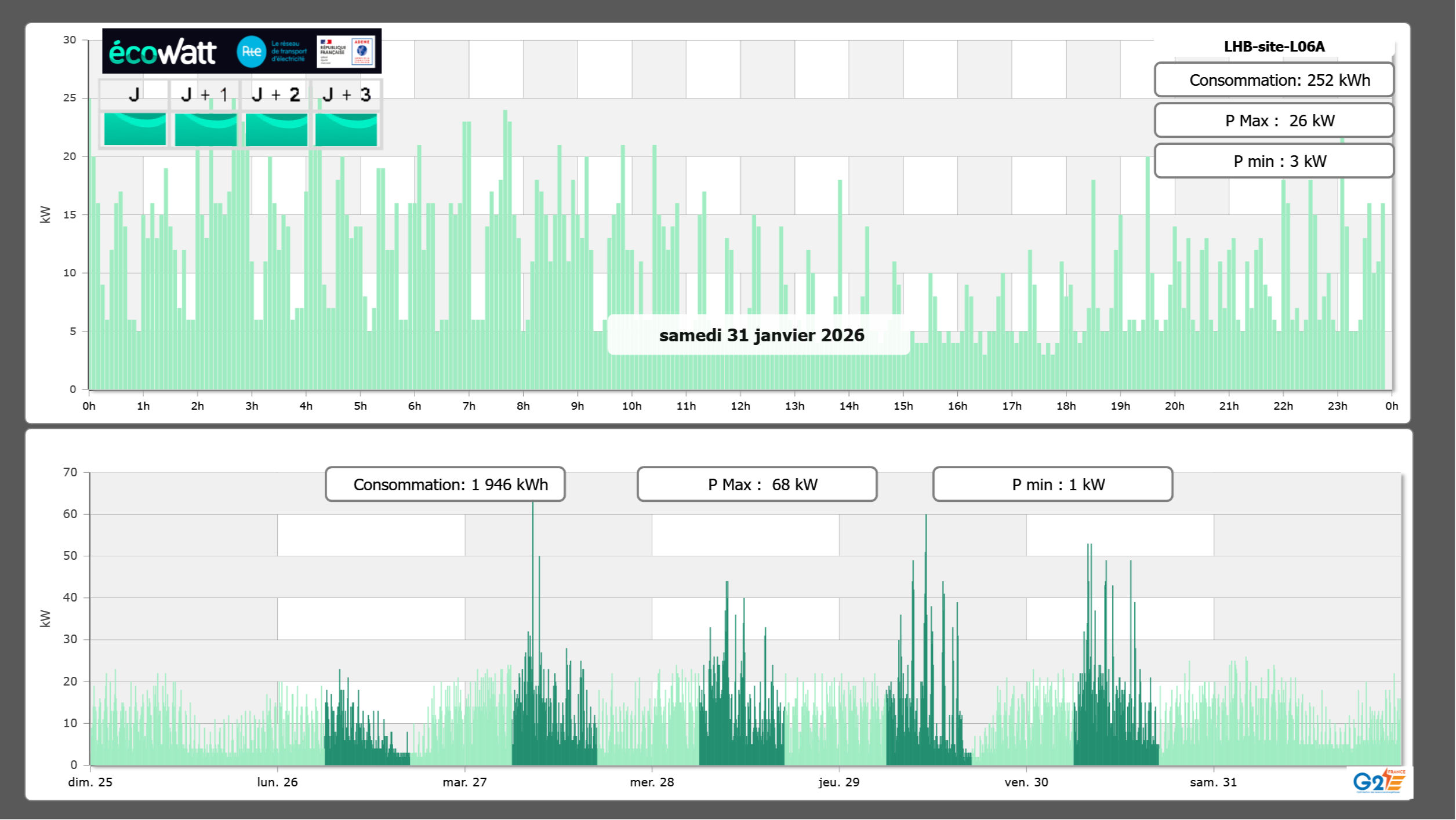Click the Consommation: 252 kWh box
The image size is (1456, 820).
(x=1274, y=80)
